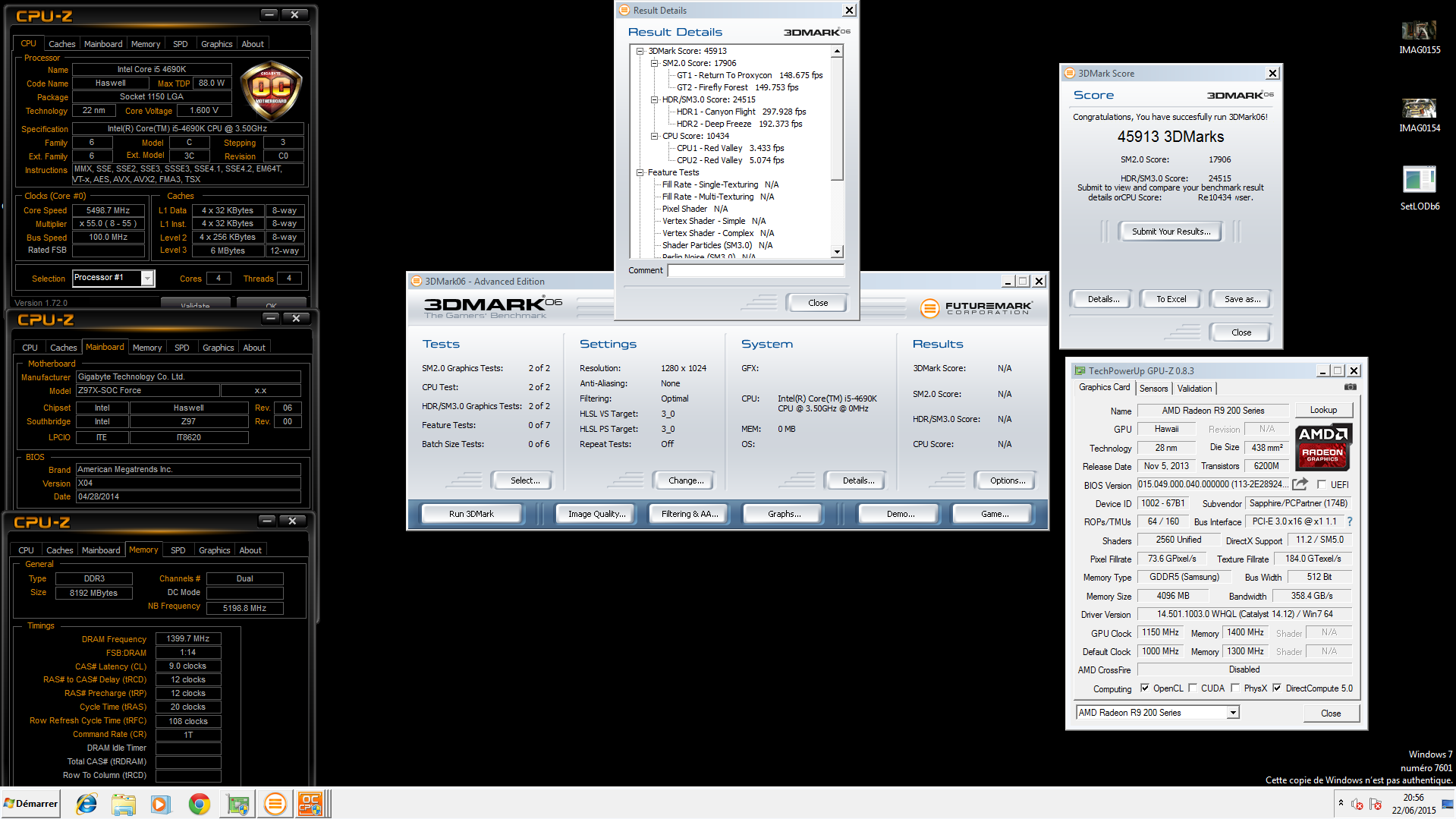The height and width of the screenshot is (819, 1456).
Task: Toggle the PhysX checkbox
Action: pyautogui.click(x=1235, y=688)
